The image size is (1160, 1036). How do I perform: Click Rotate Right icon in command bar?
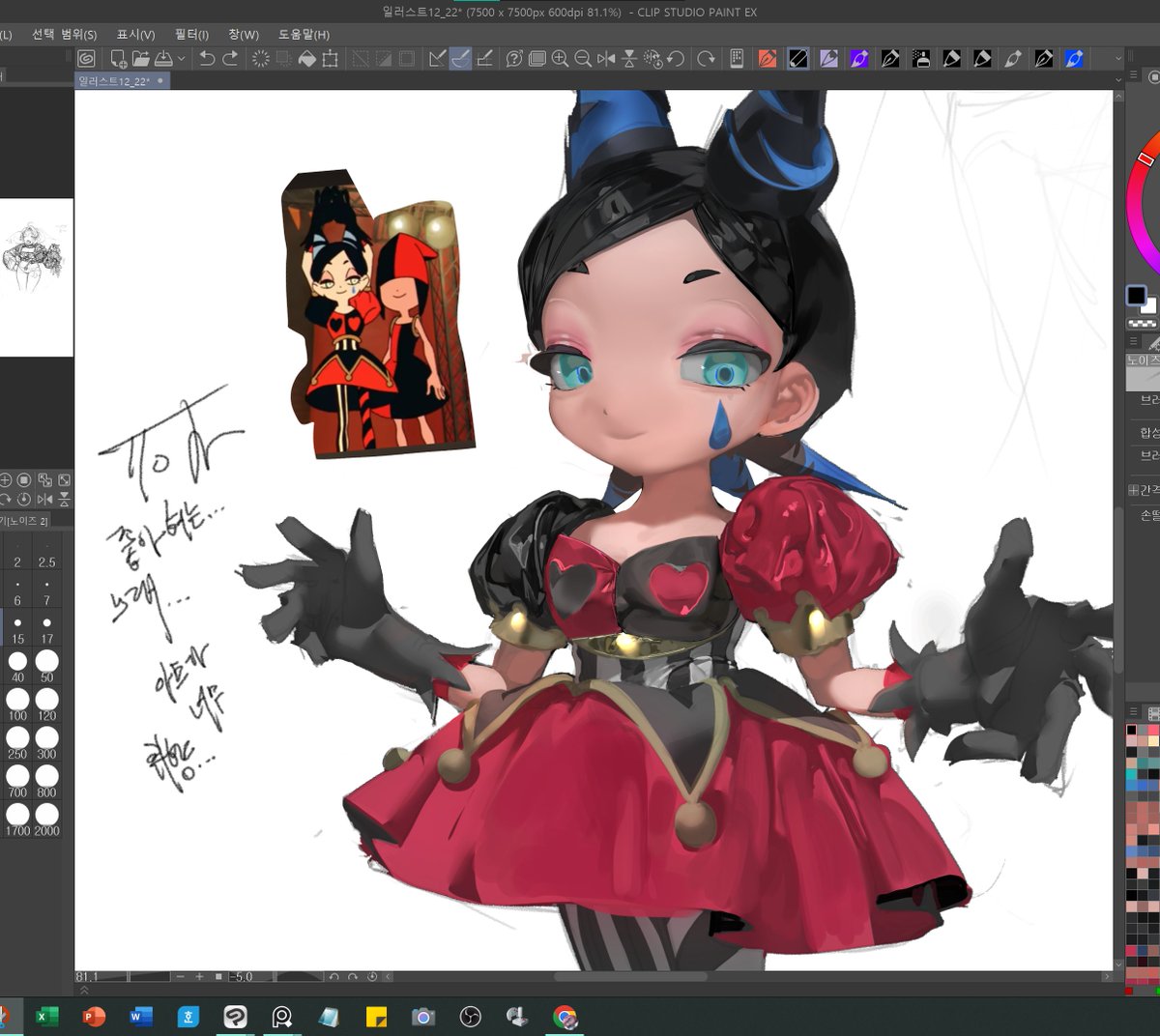707,59
